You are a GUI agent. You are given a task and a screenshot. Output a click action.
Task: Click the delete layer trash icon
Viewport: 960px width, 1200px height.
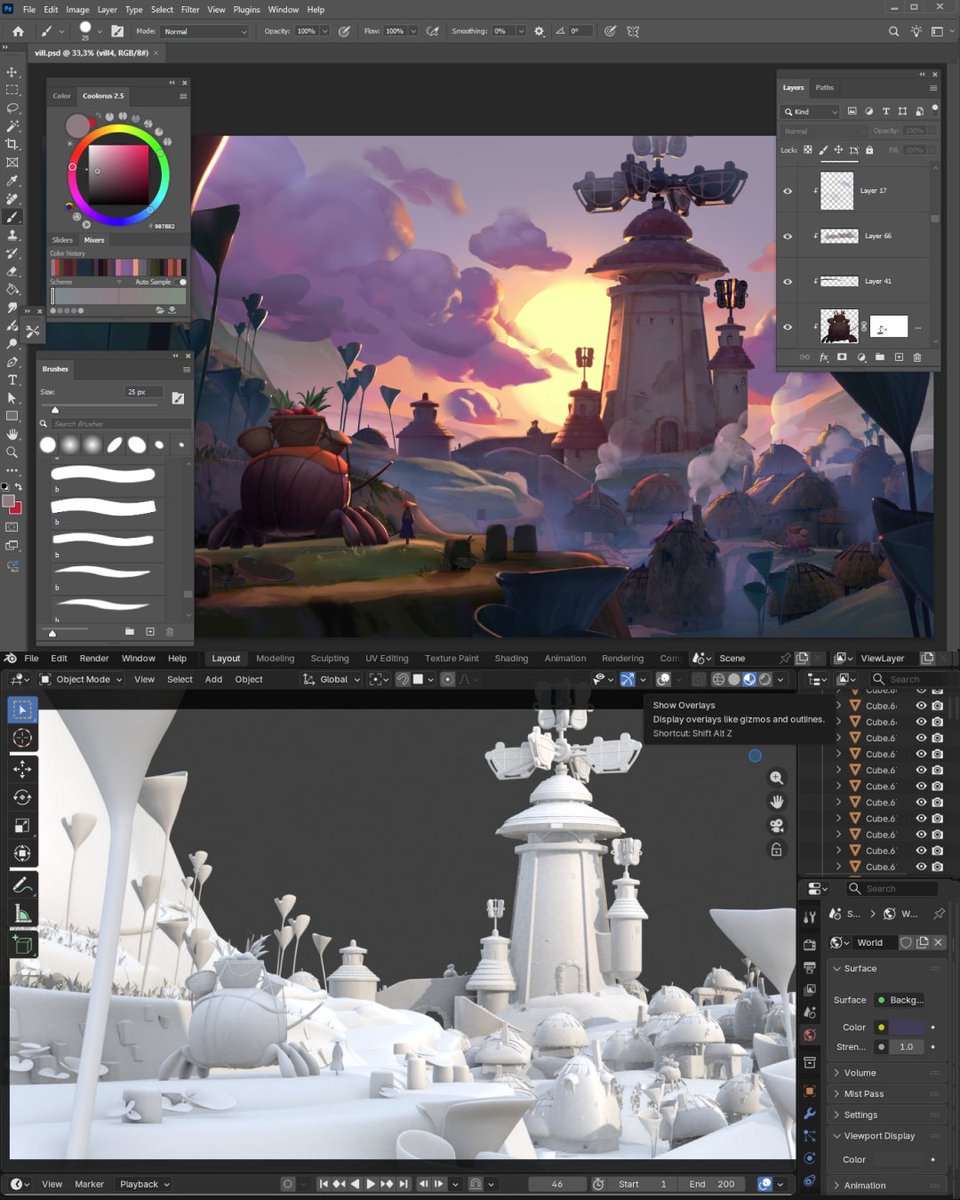click(x=917, y=357)
